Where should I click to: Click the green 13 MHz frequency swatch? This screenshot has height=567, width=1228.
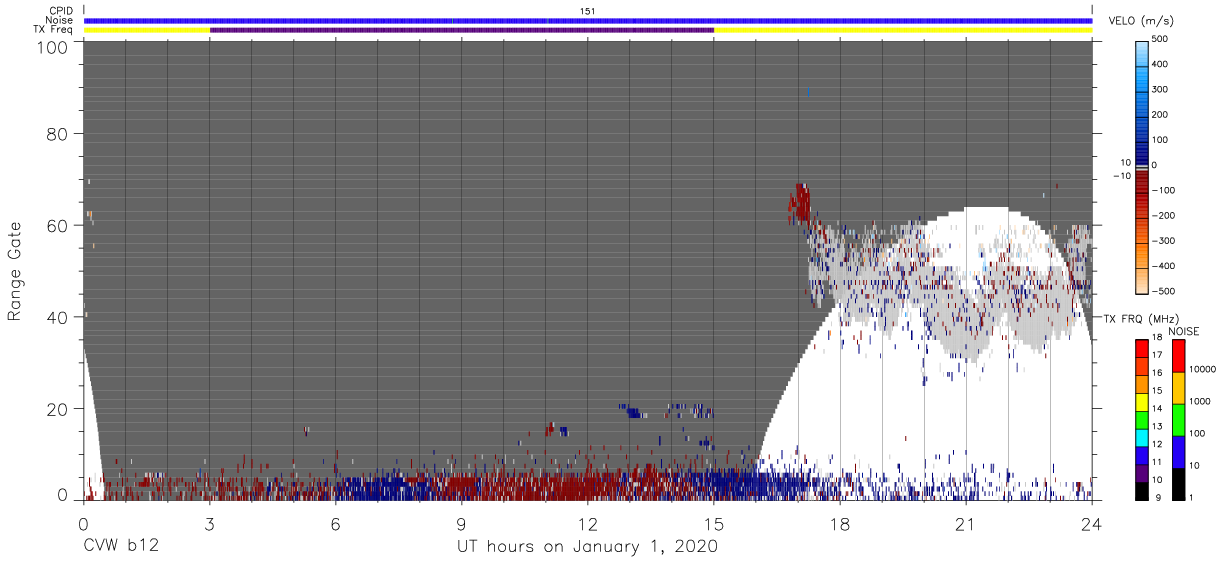tap(1142, 419)
